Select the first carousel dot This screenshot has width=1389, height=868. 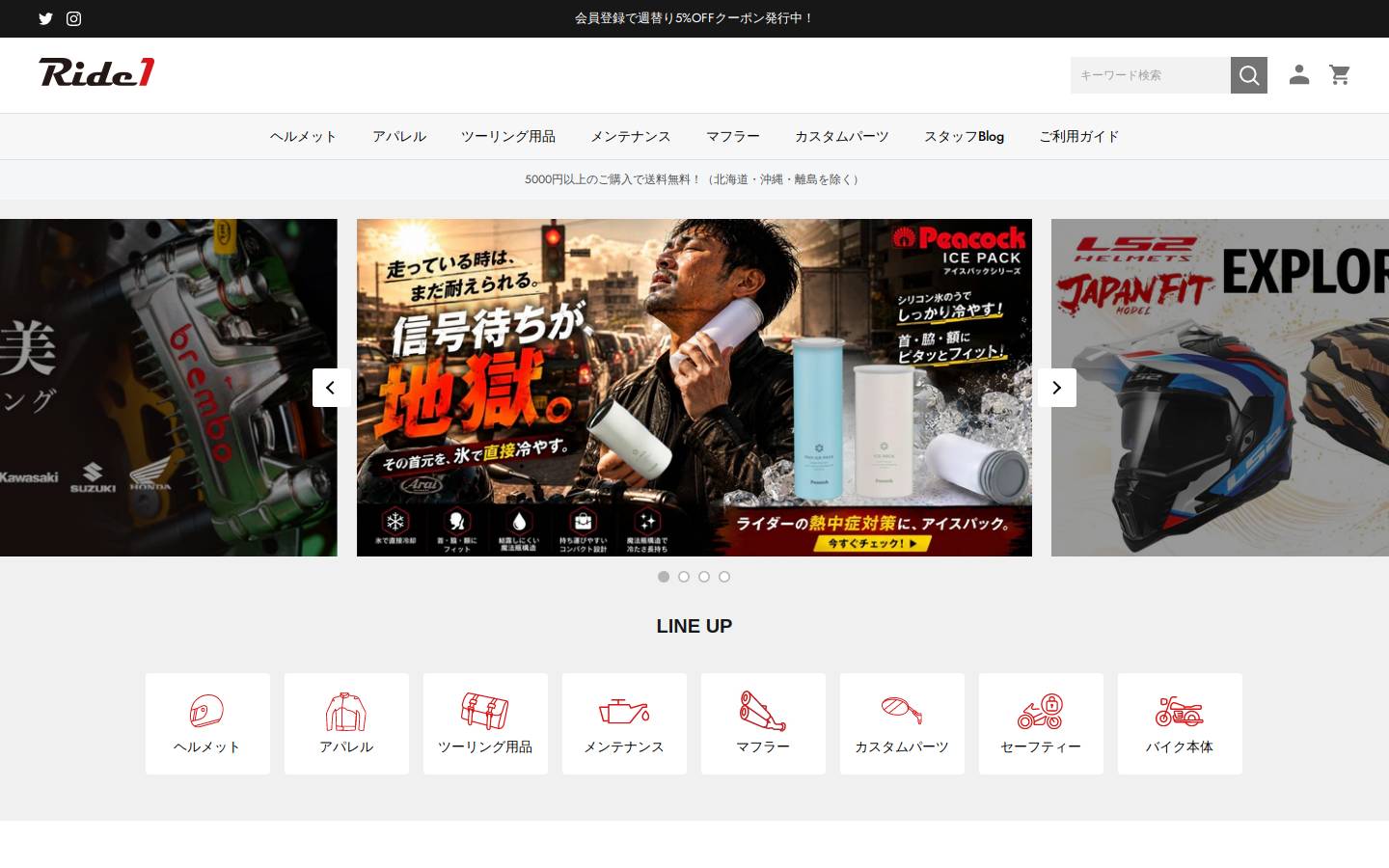click(664, 577)
